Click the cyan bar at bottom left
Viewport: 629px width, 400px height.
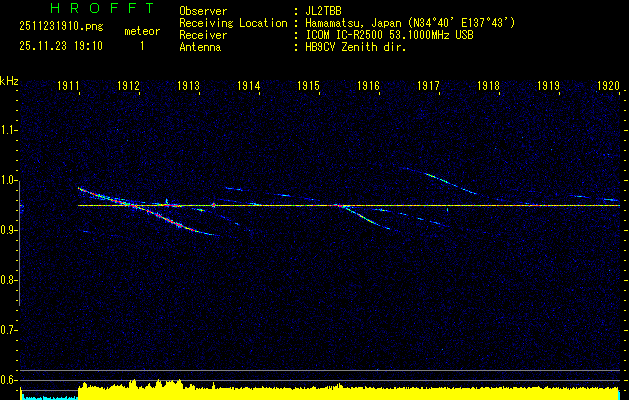tap(48, 396)
